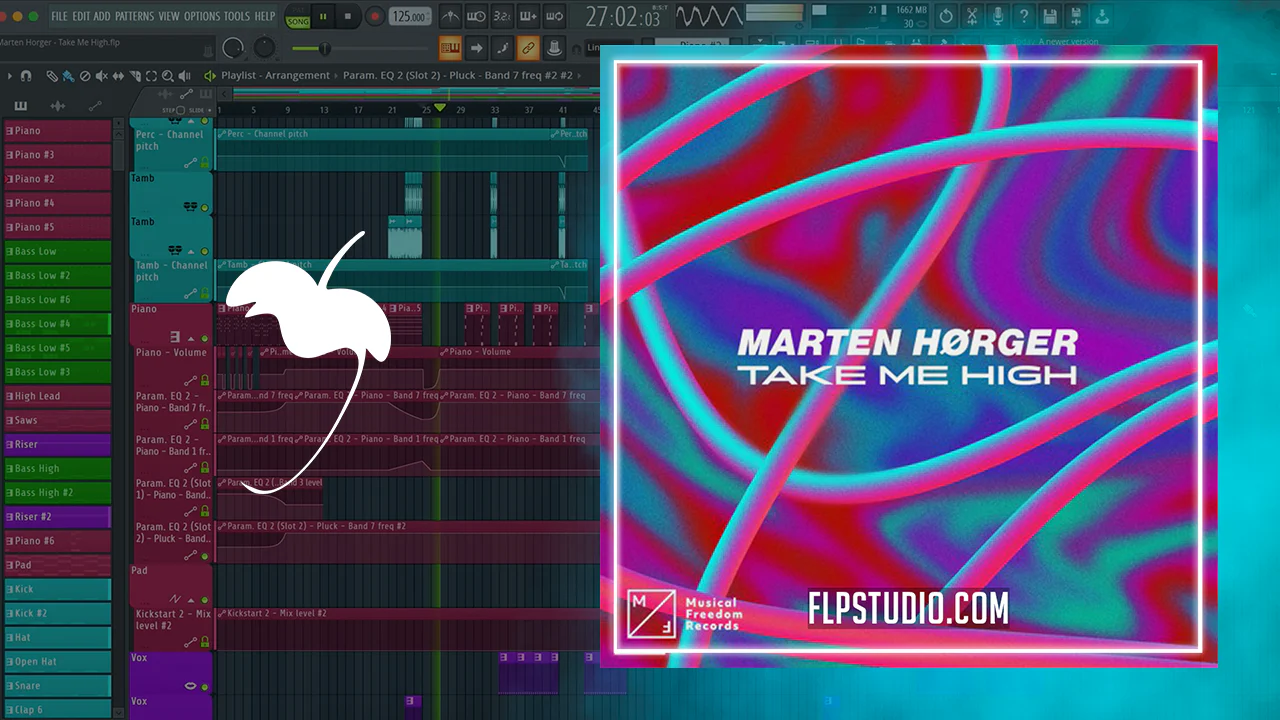Viewport: 1280px width, 720px height.
Task: Click the one-click audio recording microphone
Action: pyautogui.click(x=998, y=16)
